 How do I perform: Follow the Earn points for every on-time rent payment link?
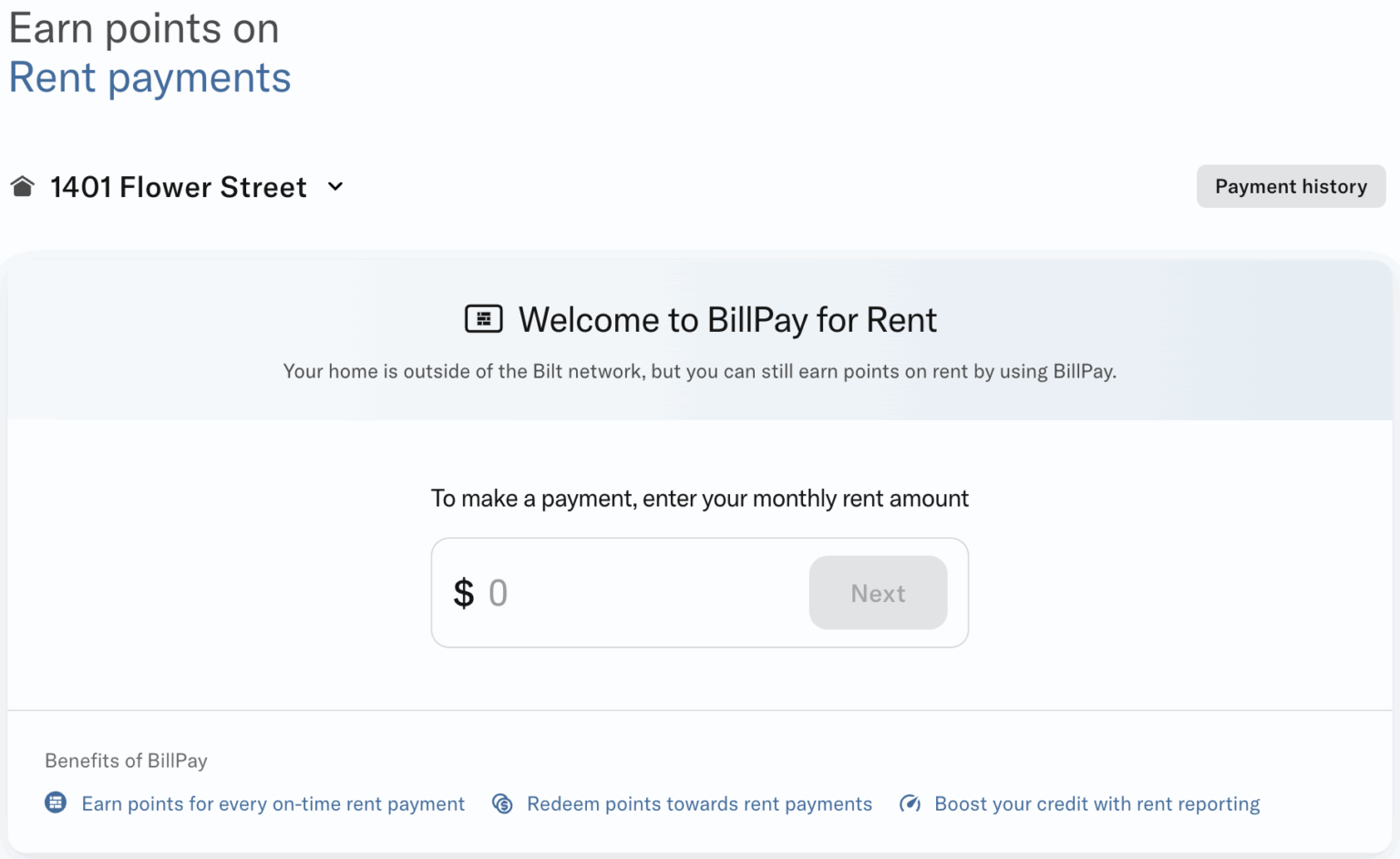pyautogui.click(x=273, y=803)
